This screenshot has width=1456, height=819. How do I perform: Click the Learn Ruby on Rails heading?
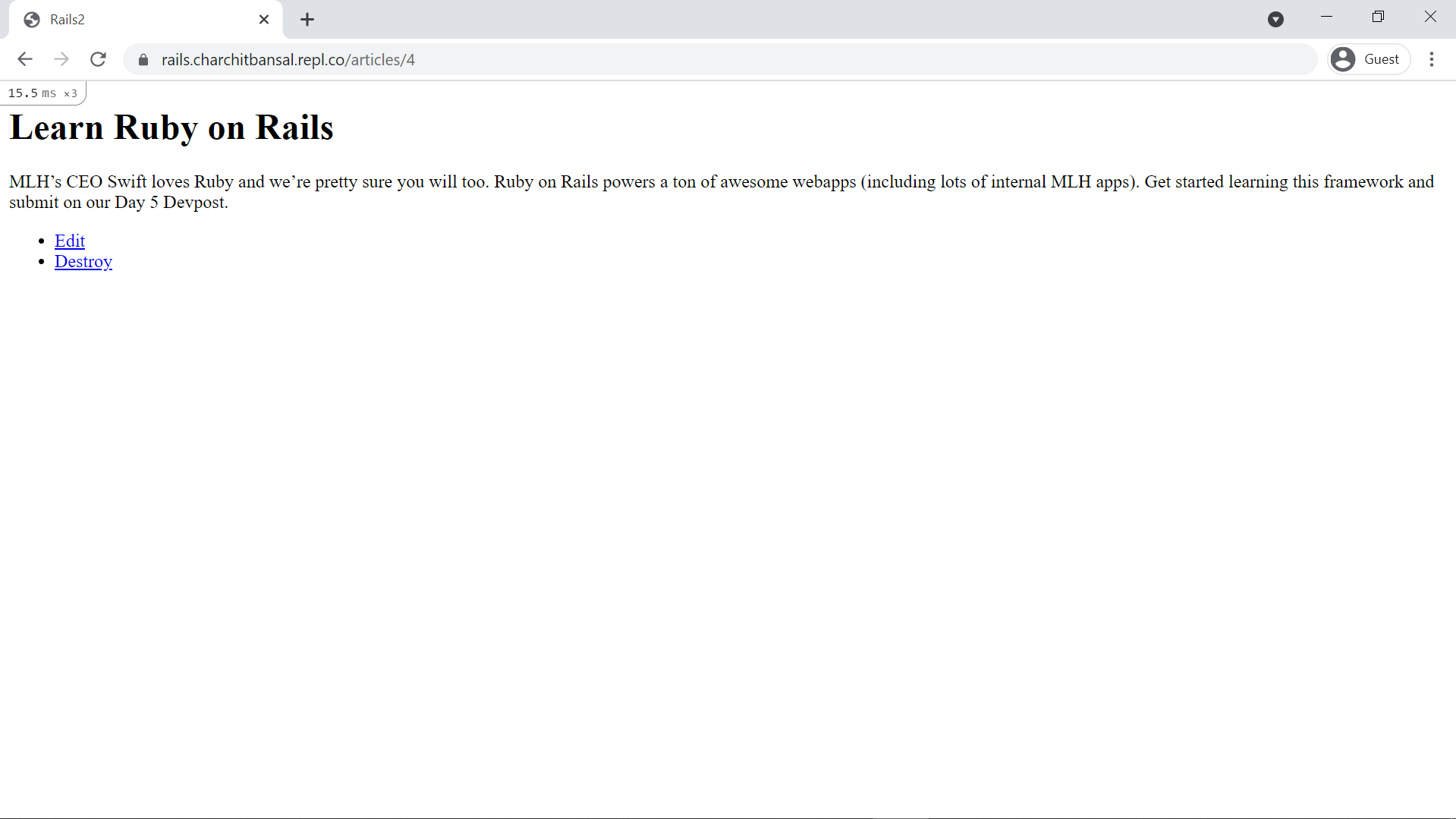[171, 127]
